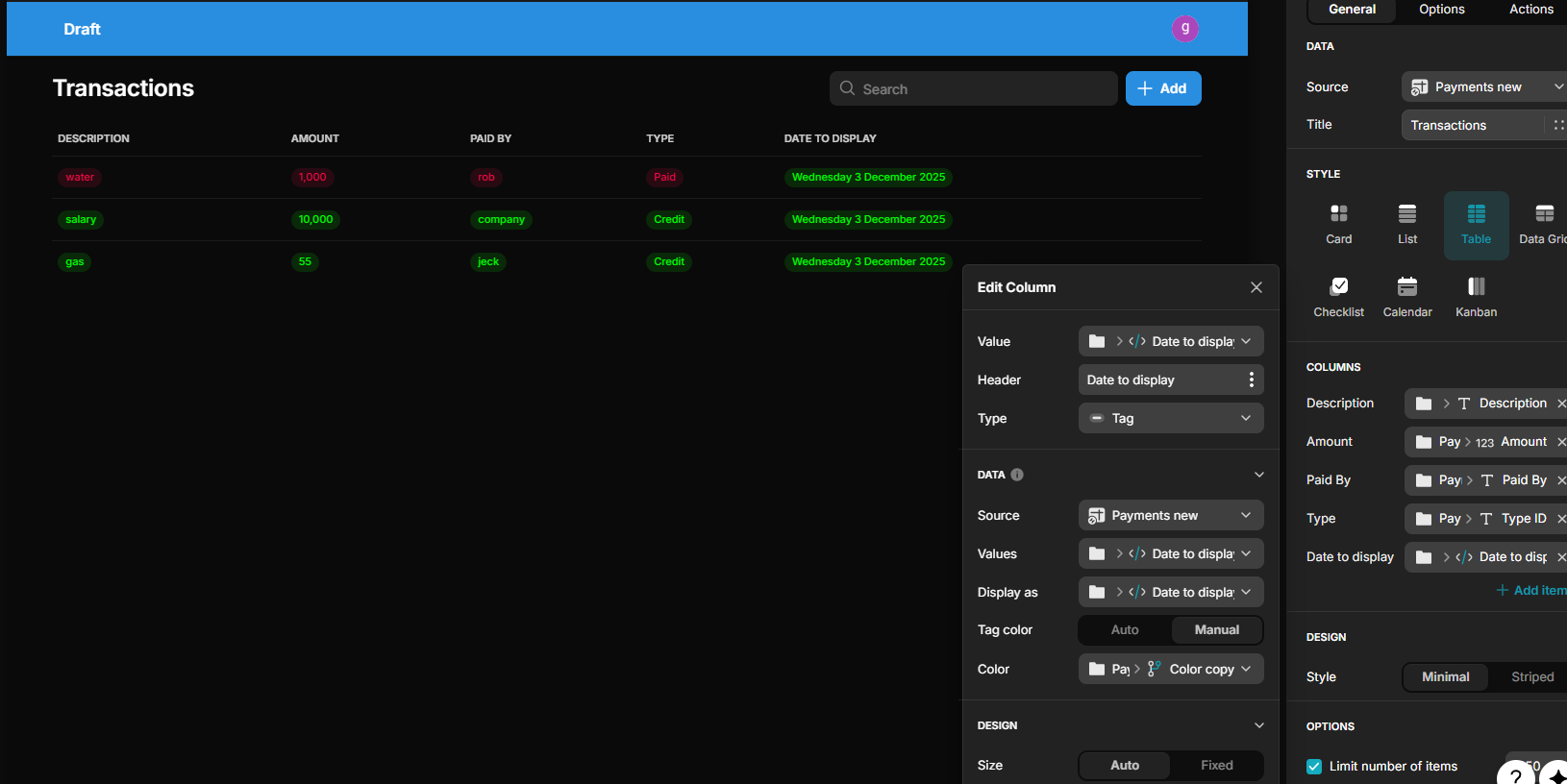1567x784 pixels.
Task: Click the 'company' paid-by tag
Action: [502, 219]
